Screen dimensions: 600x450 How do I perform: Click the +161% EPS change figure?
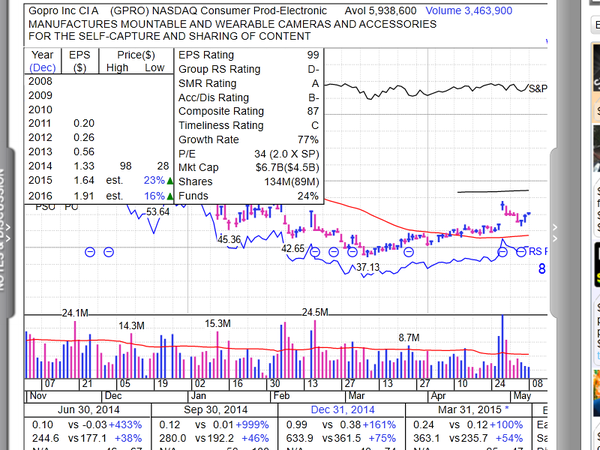point(379,425)
